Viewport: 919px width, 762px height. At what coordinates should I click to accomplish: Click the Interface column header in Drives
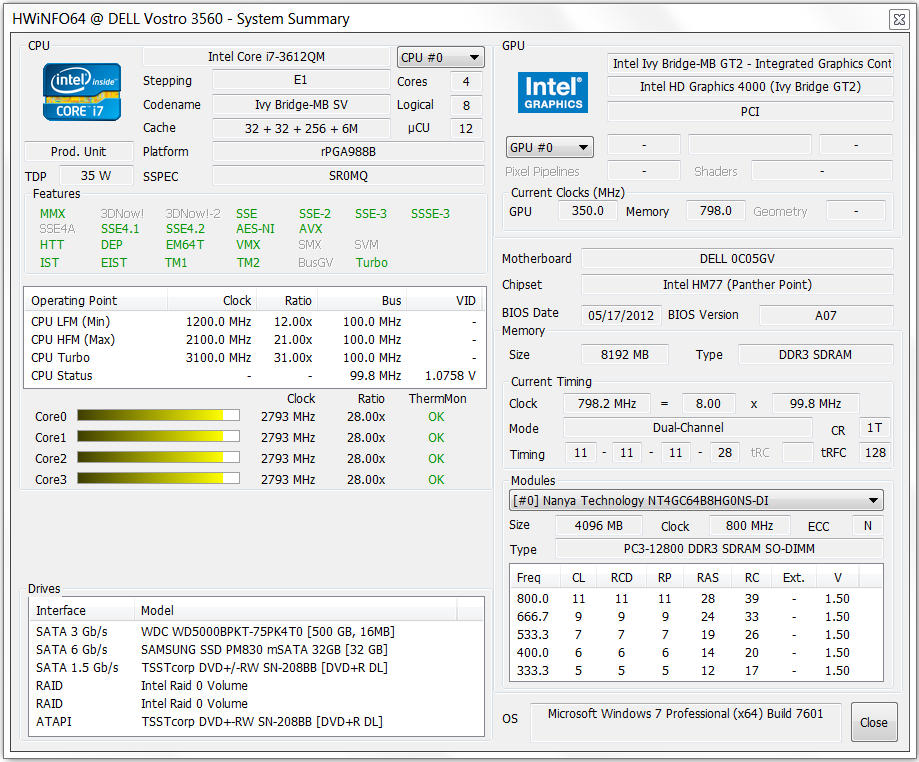(82, 610)
